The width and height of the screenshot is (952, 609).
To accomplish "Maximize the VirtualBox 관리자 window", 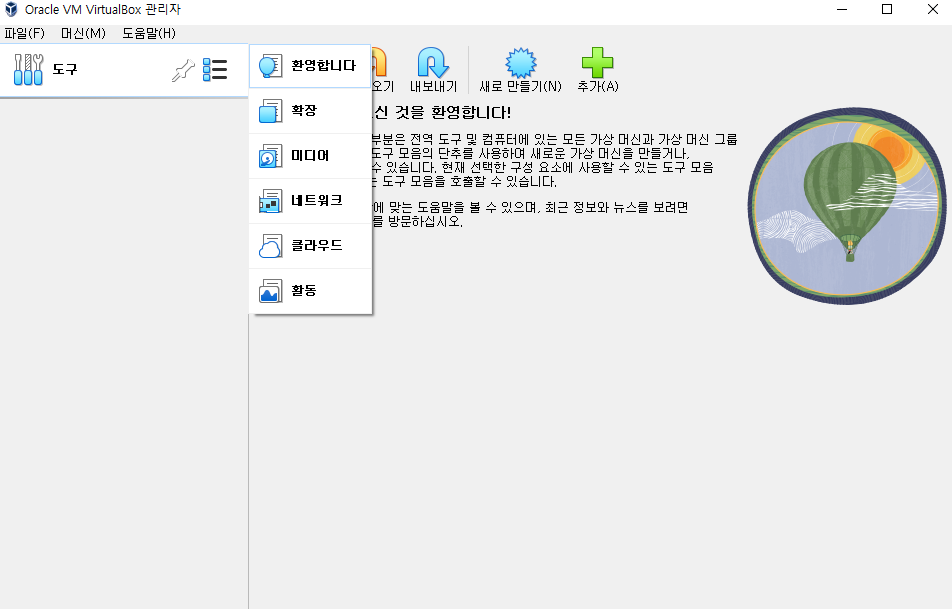I will click(887, 9).
